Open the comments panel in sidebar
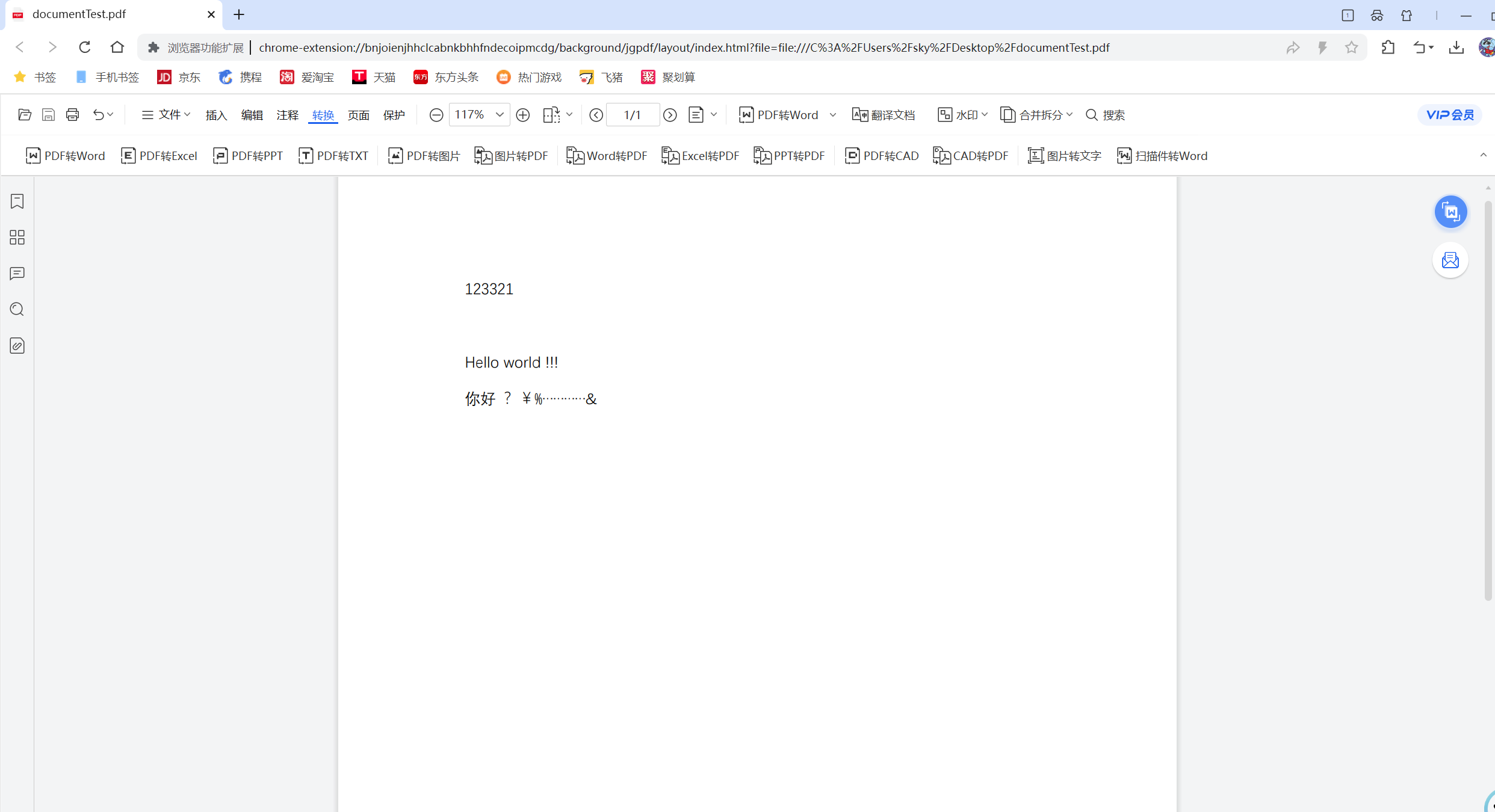The height and width of the screenshot is (812, 1495). pos(17,274)
